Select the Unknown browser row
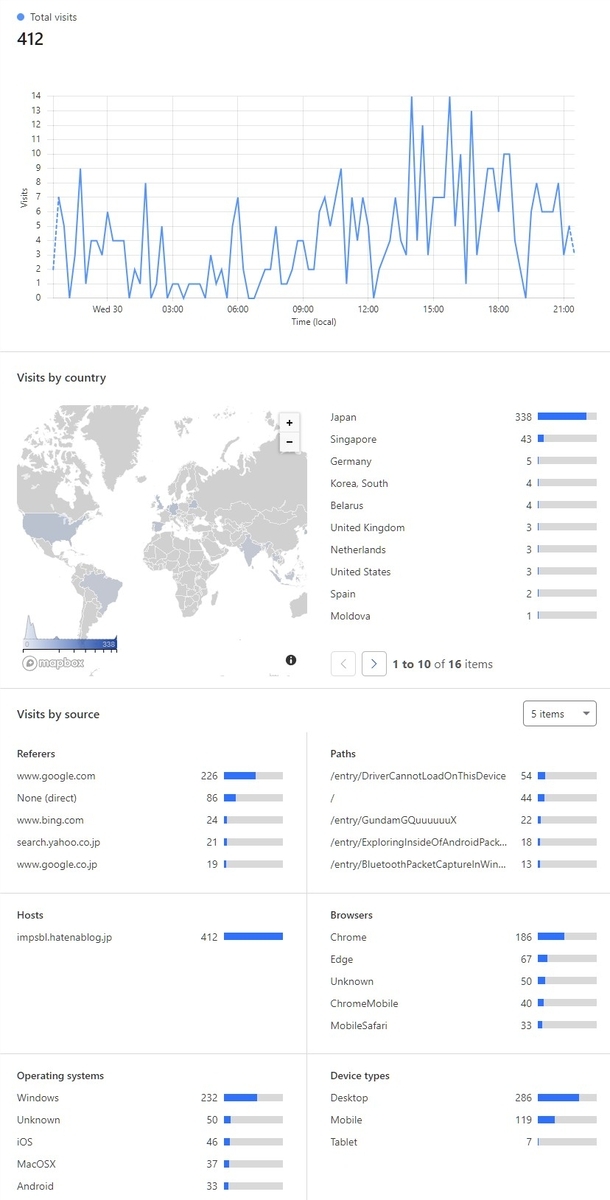610x1200 pixels. pos(463,981)
